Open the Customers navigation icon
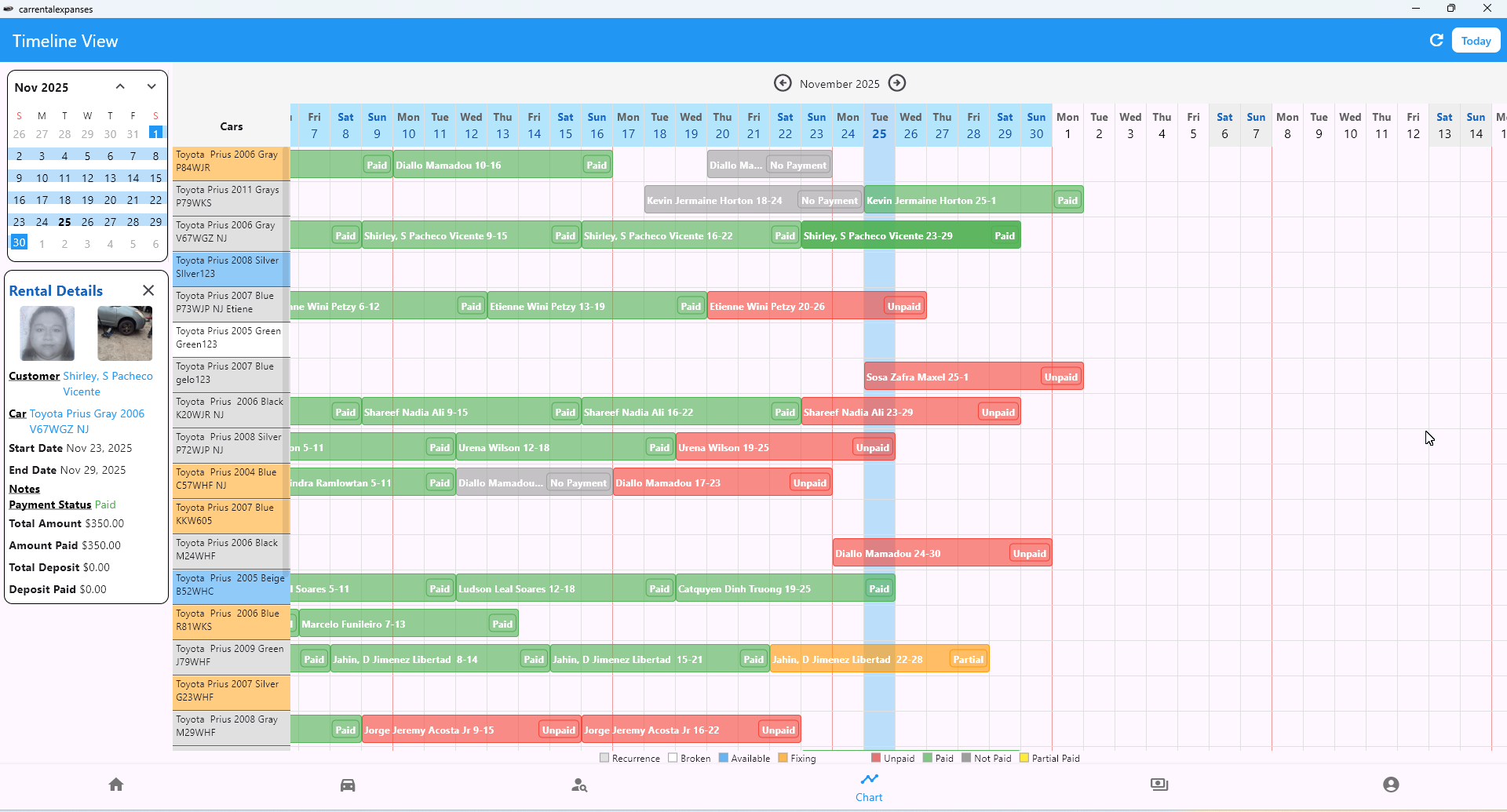The height and width of the screenshot is (812, 1507). click(x=579, y=785)
